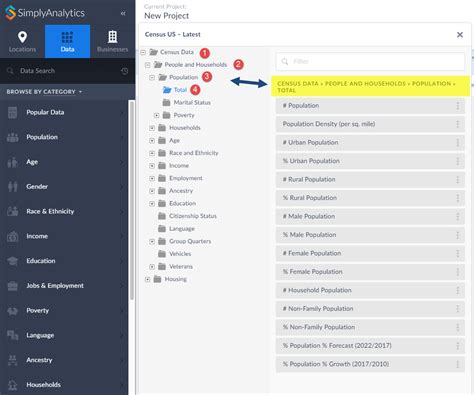Close the Census US - Latest dialog

(460, 35)
